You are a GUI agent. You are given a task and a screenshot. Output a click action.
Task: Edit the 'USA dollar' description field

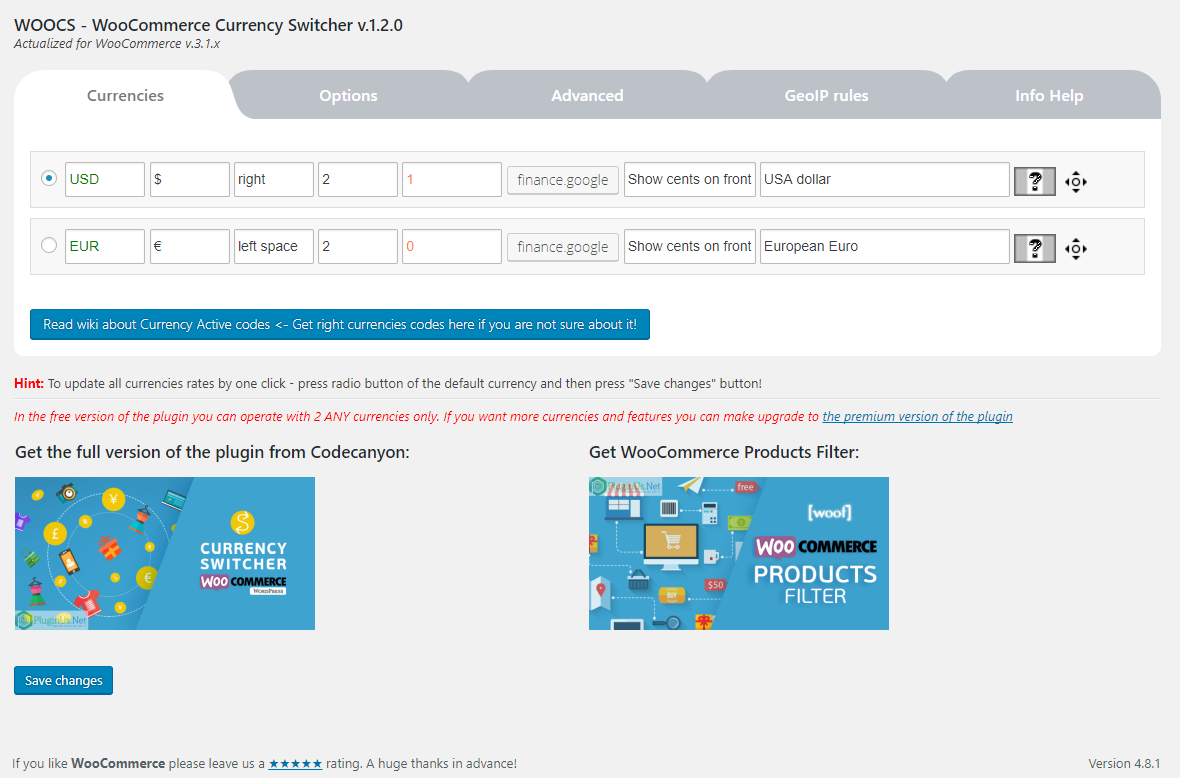[x=884, y=179]
